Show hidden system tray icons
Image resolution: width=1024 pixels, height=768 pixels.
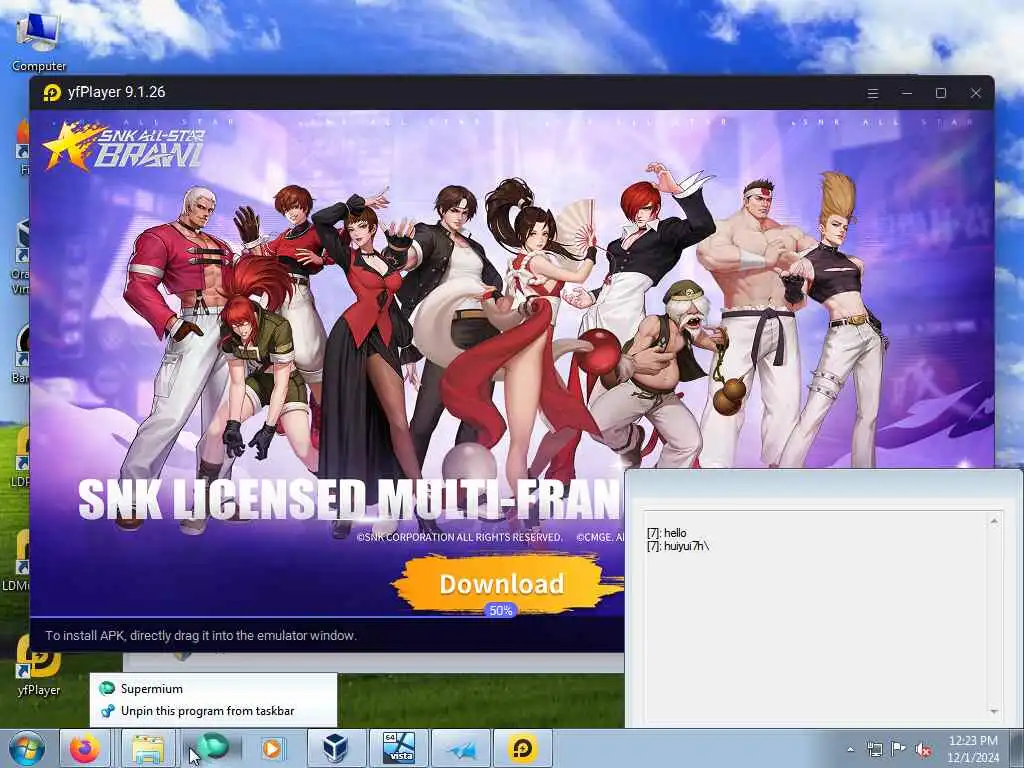coord(850,750)
